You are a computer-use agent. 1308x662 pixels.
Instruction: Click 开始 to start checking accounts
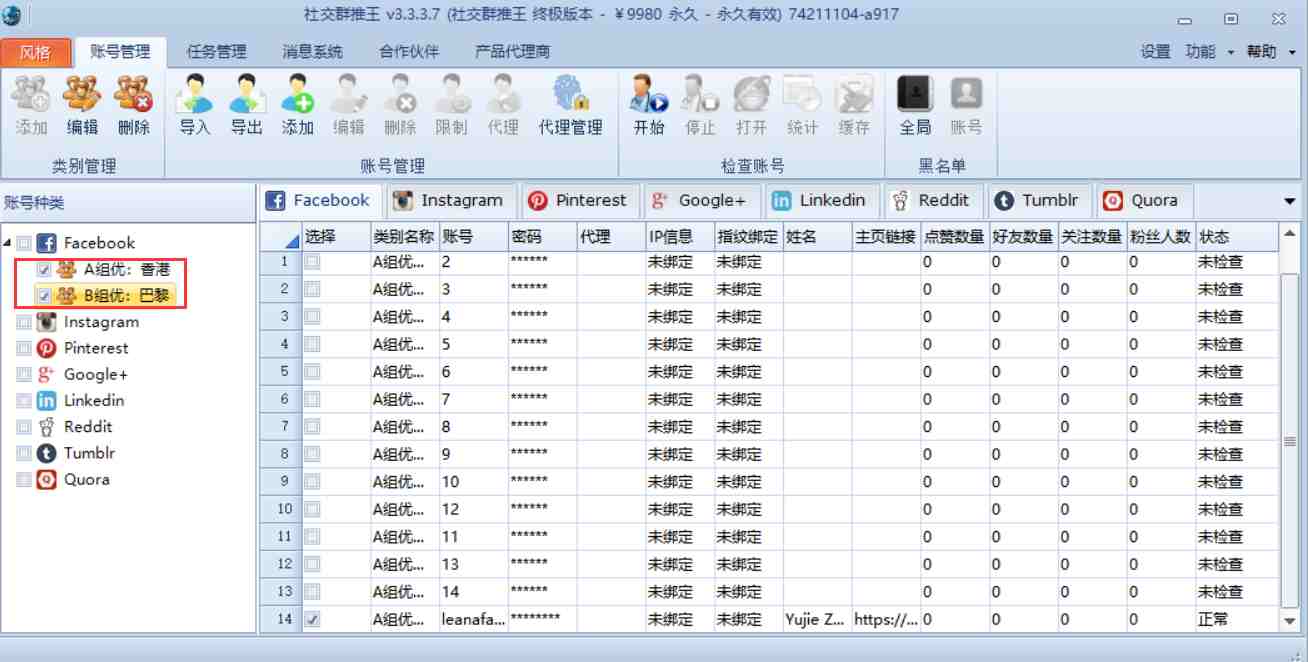click(649, 95)
